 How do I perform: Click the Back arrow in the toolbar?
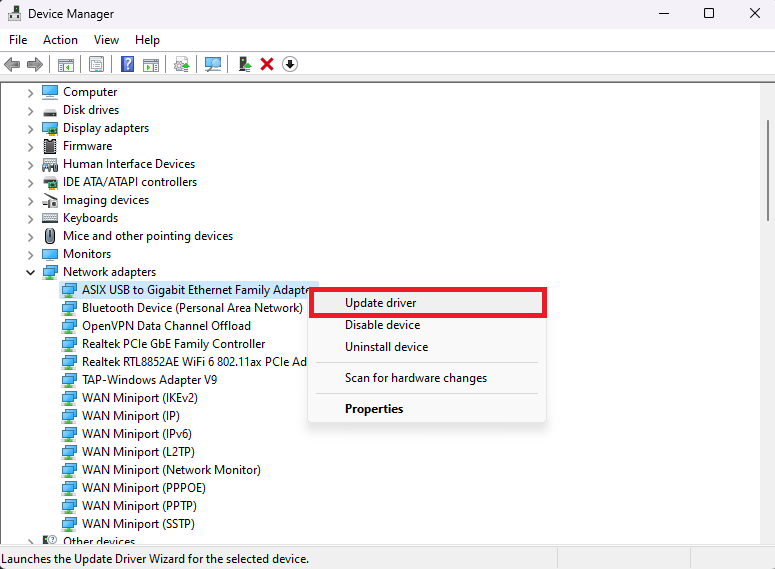coord(12,64)
